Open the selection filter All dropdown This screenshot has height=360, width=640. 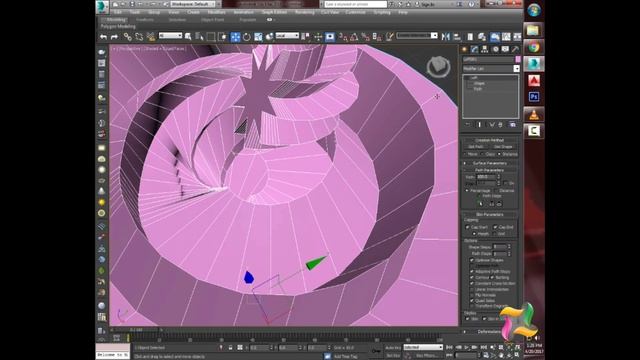pos(170,36)
